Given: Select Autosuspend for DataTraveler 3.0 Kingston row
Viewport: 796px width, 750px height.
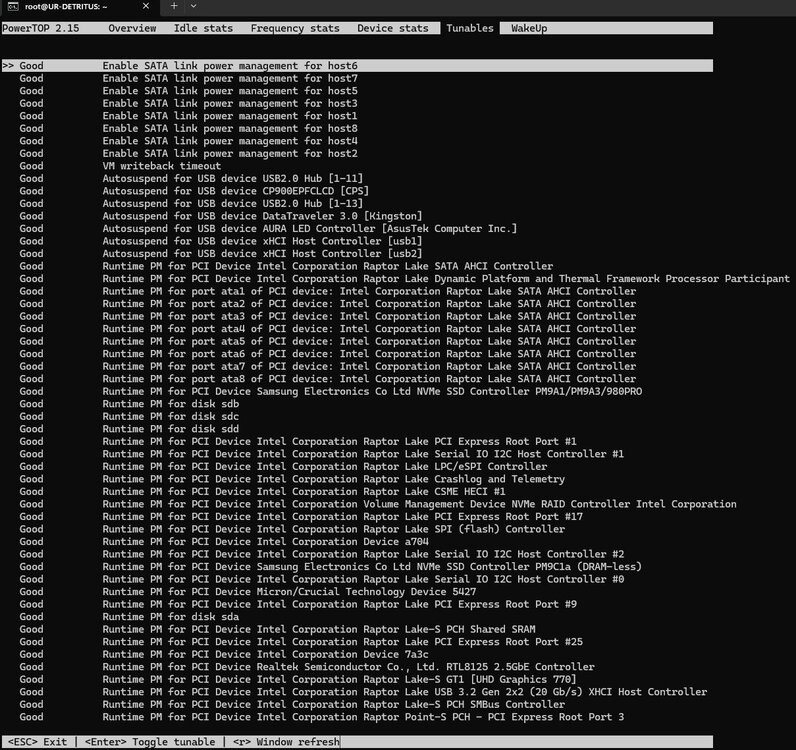Looking at the screenshot, I should coord(221,216).
